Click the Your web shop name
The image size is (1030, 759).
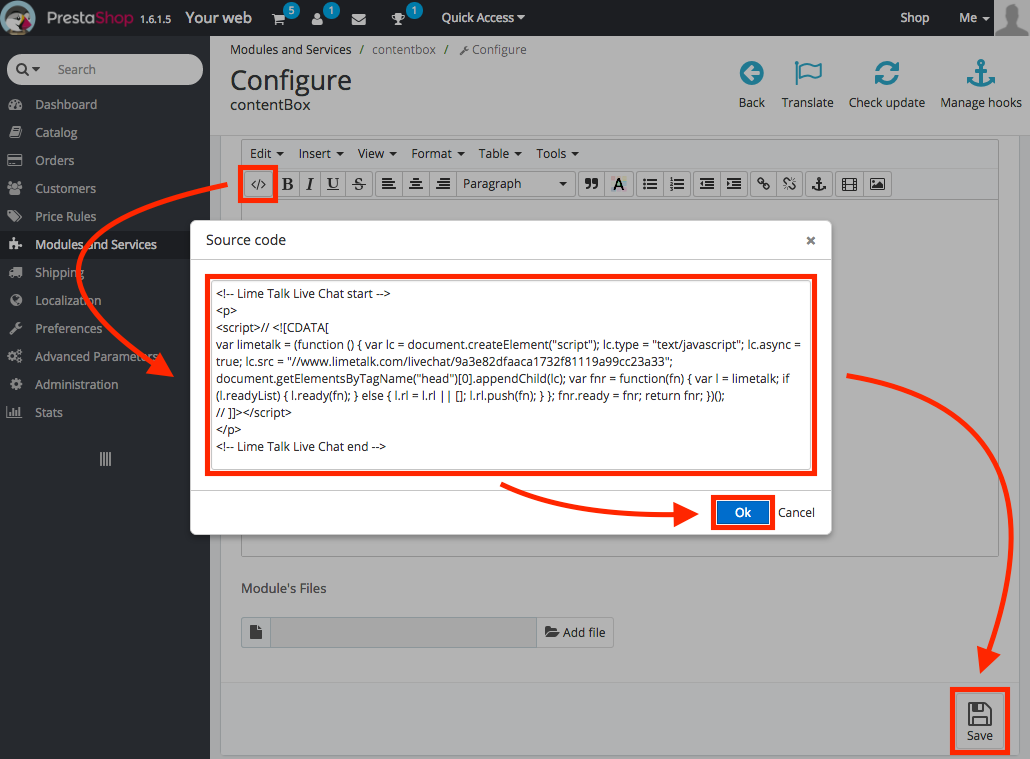[x=219, y=18]
